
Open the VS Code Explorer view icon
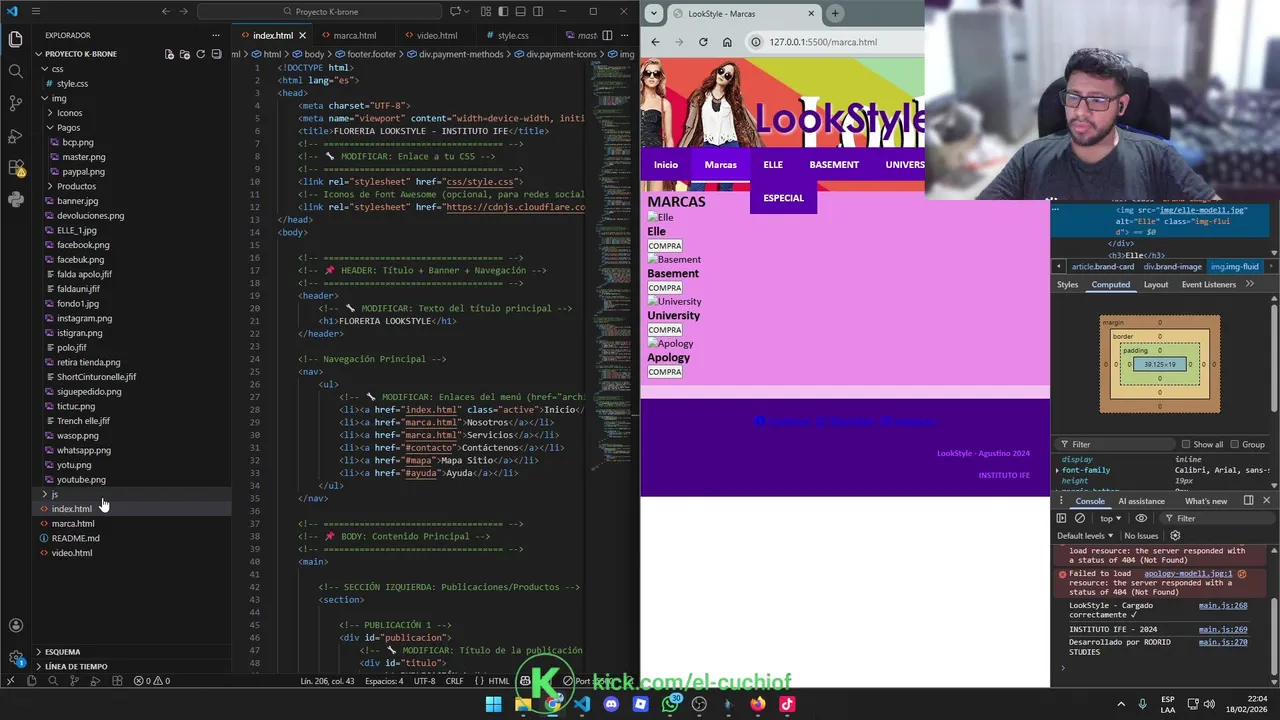coord(15,39)
